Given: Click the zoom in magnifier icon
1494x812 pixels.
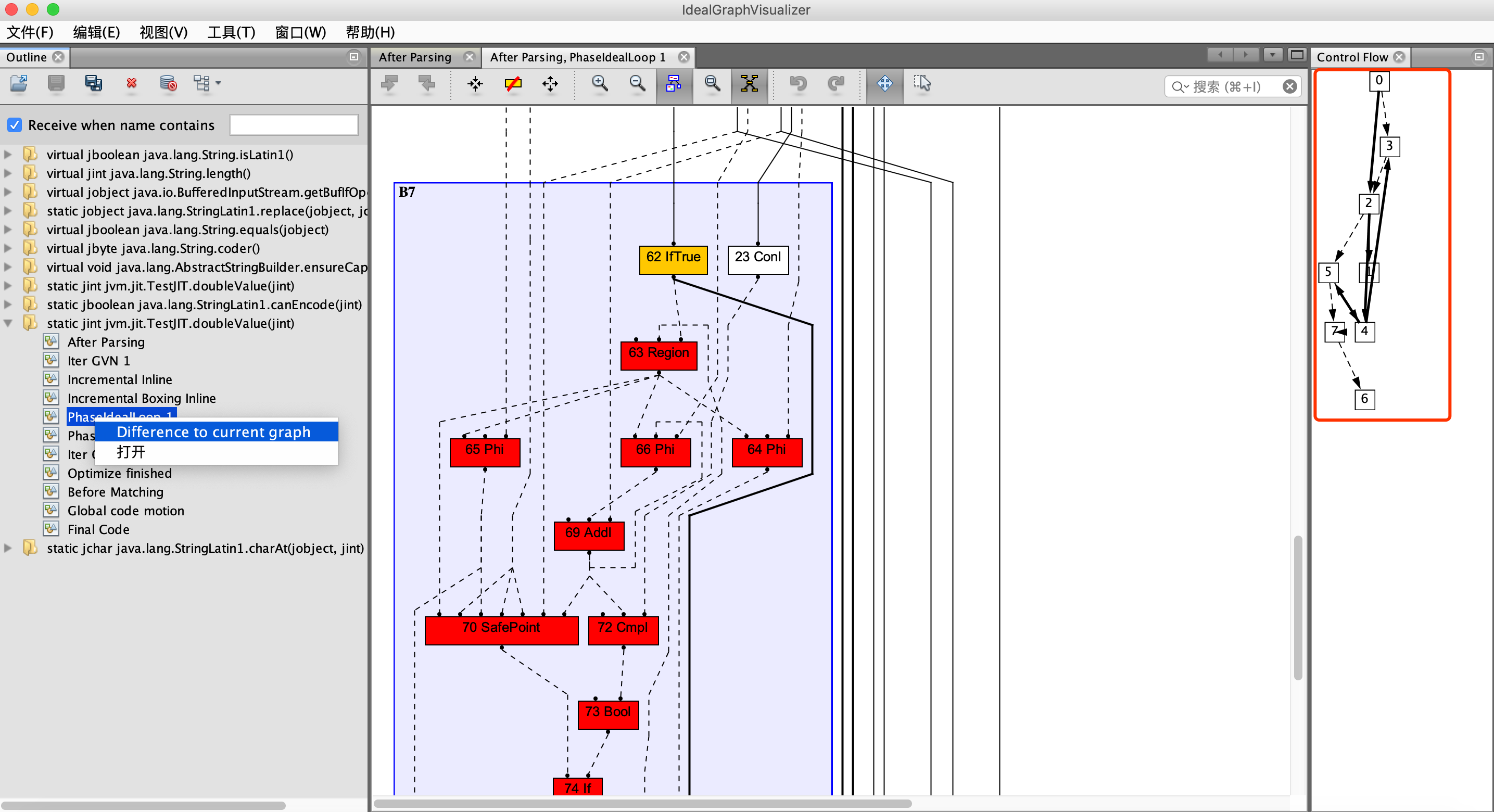Looking at the screenshot, I should [600, 83].
